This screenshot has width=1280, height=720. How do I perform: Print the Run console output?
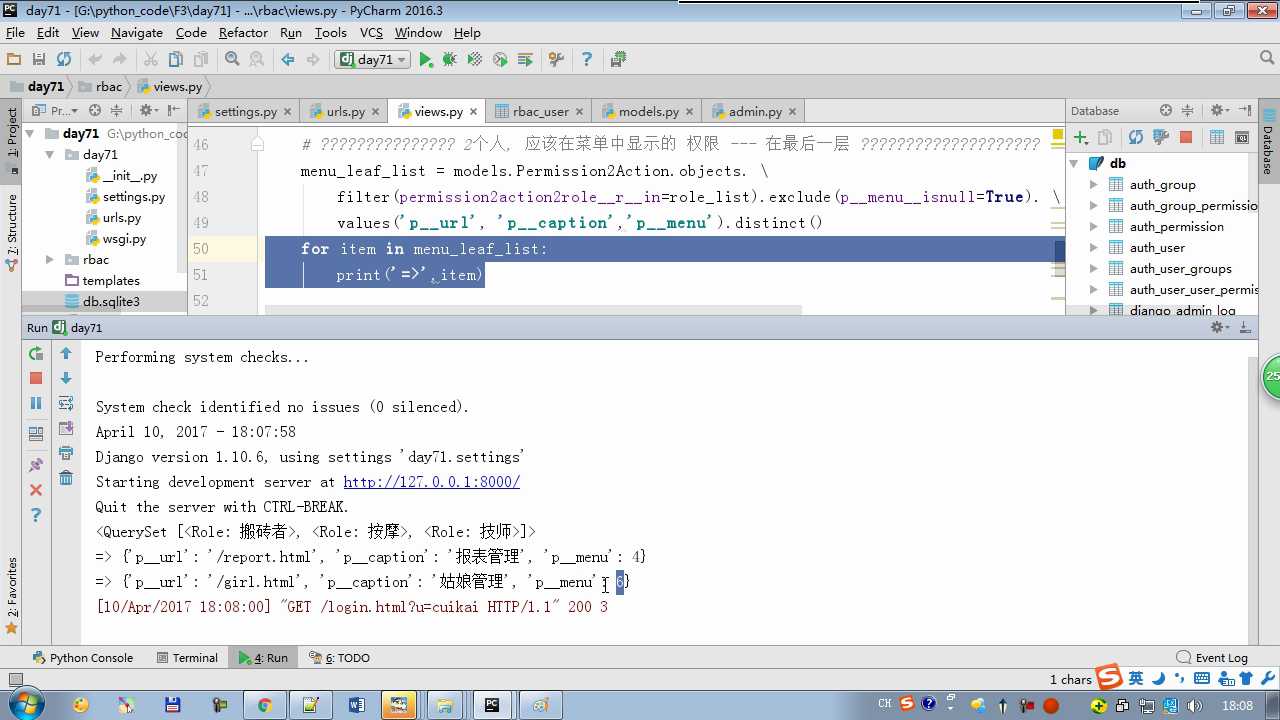tap(66, 453)
